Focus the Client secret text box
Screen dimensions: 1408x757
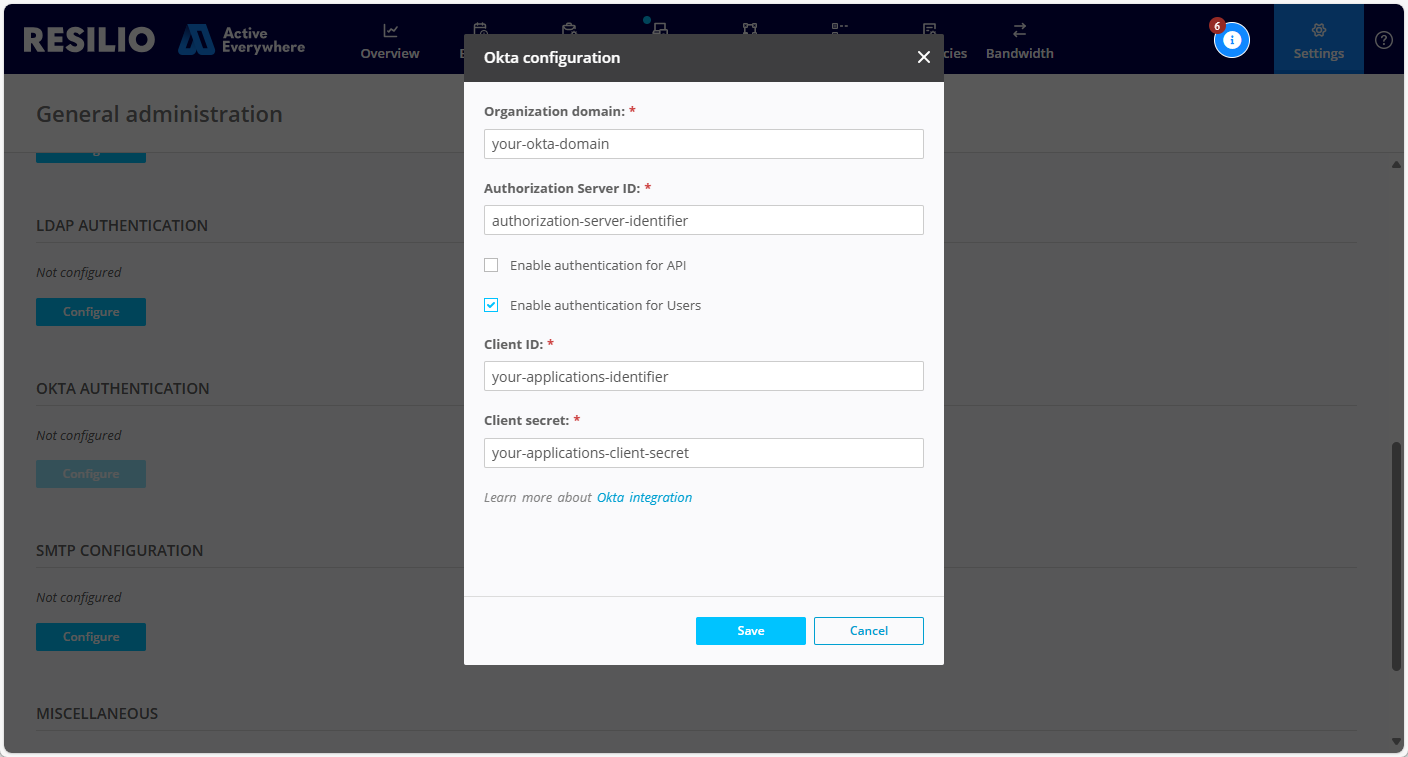[703, 453]
